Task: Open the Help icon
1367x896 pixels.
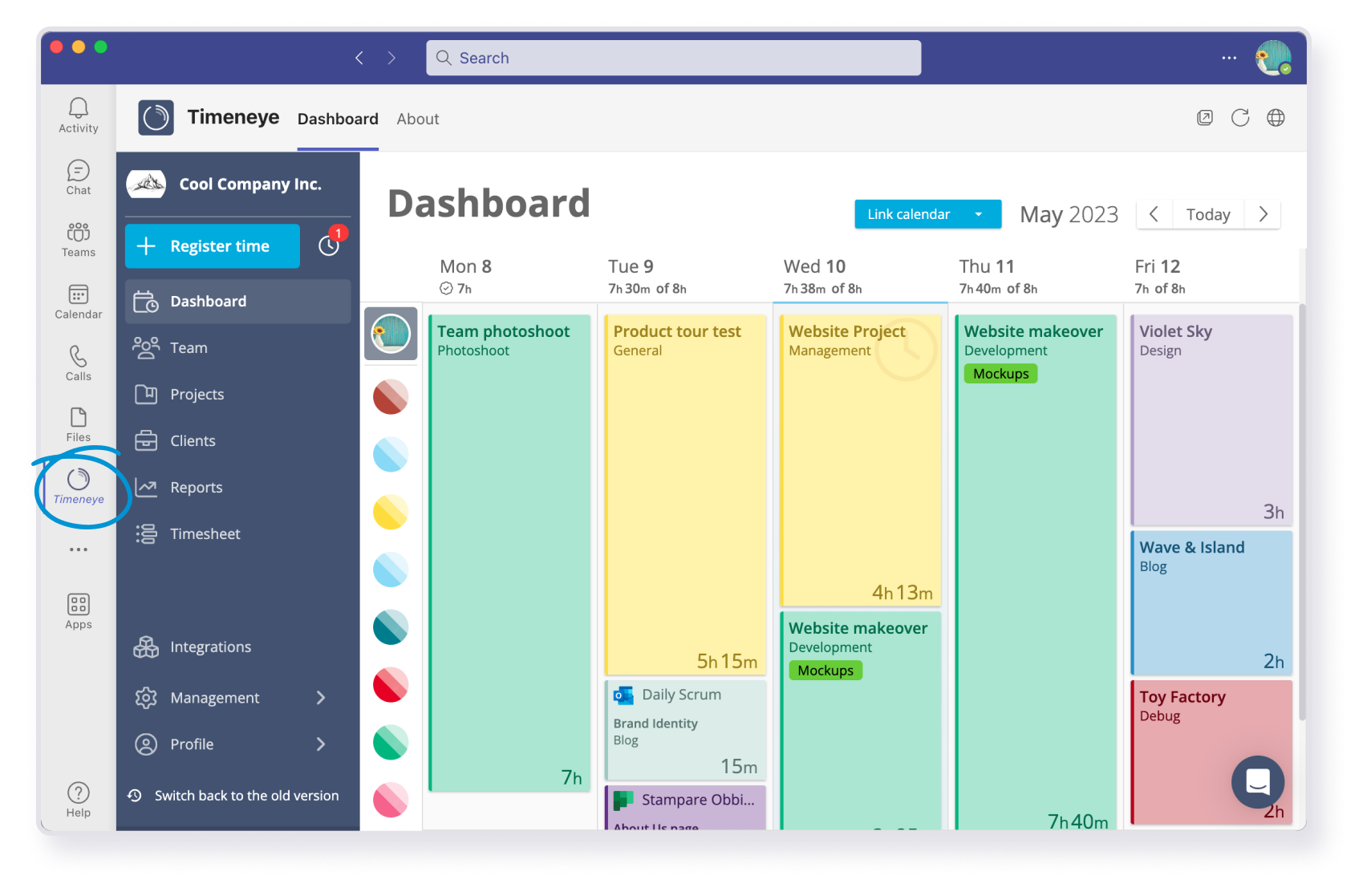Action: point(79,800)
